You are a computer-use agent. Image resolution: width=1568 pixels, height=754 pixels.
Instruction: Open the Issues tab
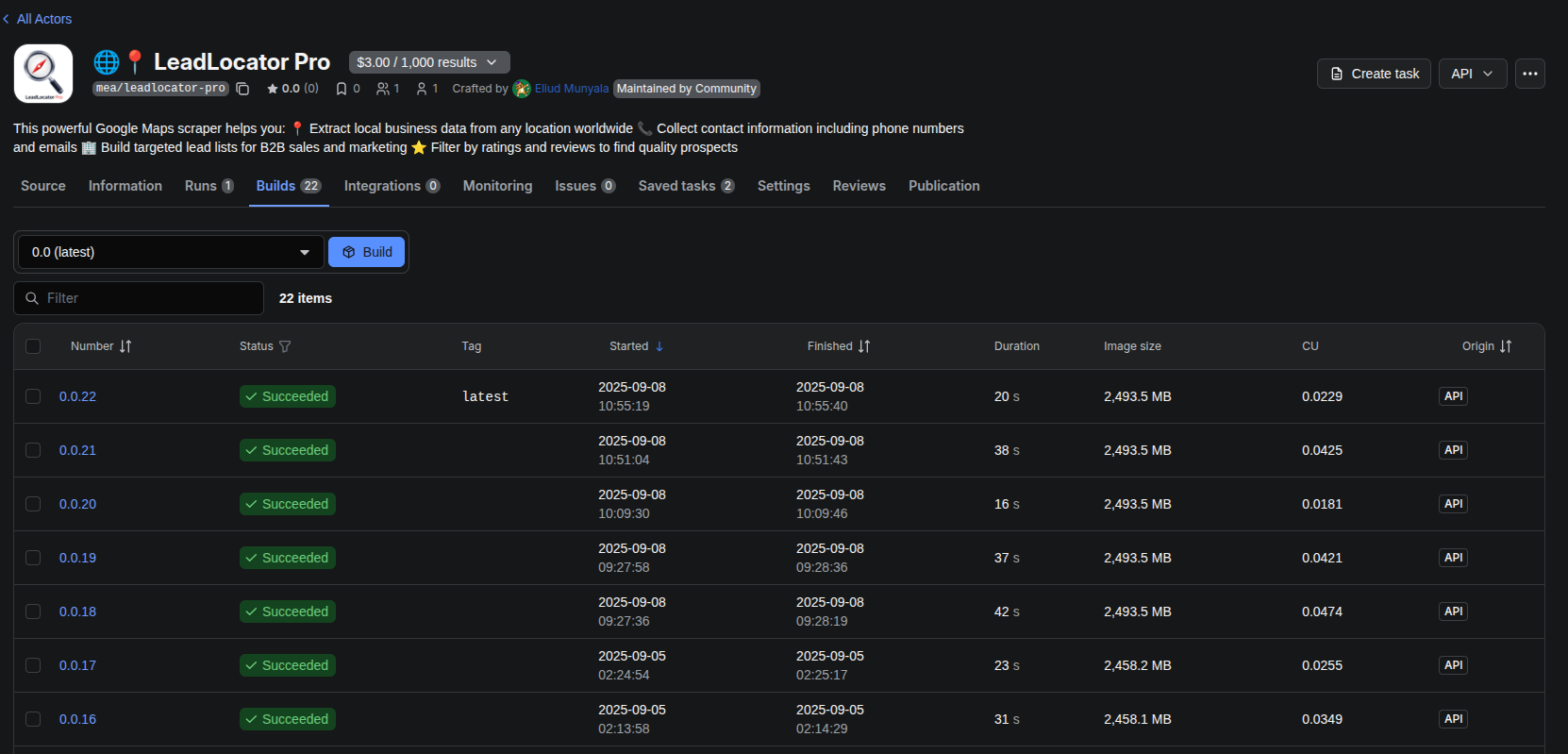pos(585,186)
